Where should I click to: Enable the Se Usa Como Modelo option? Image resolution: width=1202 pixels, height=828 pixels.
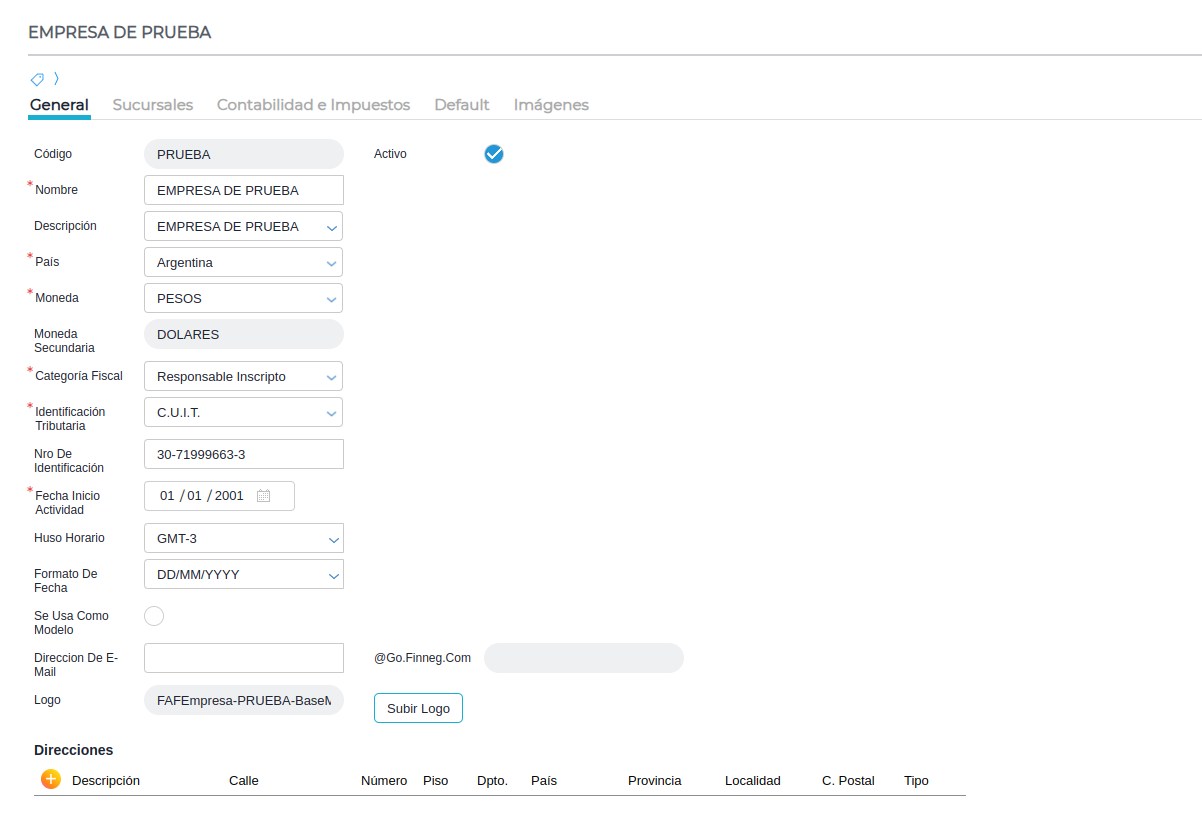pyautogui.click(x=154, y=616)
